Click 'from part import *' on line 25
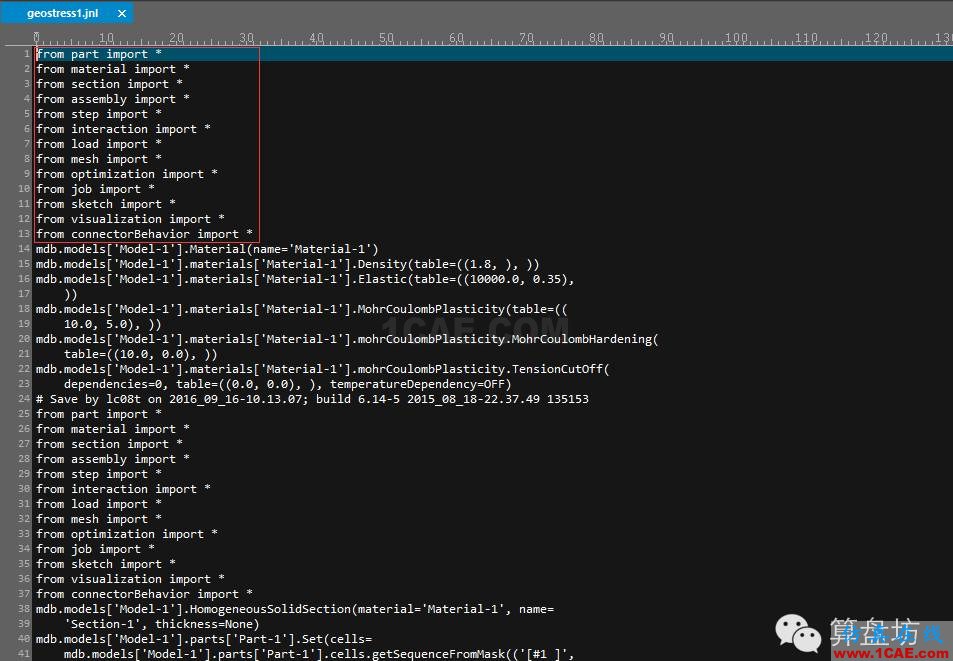This screenshot has width=953, height=661. [98, 414]
